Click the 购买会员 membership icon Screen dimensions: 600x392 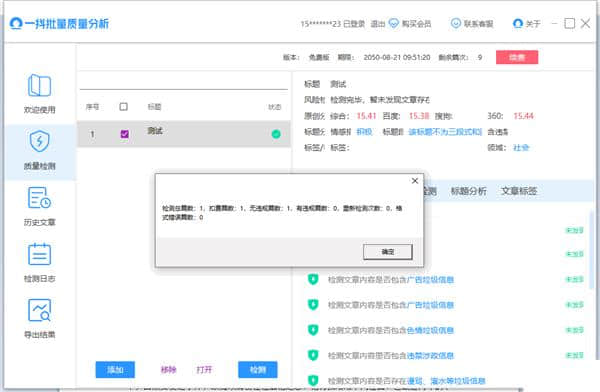click(394, 23)
